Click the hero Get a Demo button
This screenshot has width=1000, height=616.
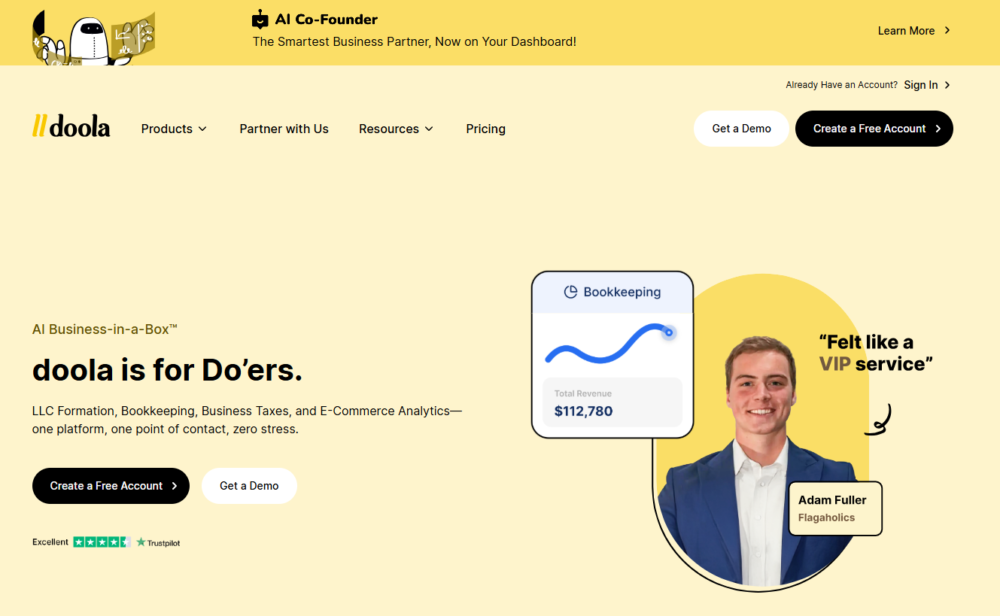point(249,486)
